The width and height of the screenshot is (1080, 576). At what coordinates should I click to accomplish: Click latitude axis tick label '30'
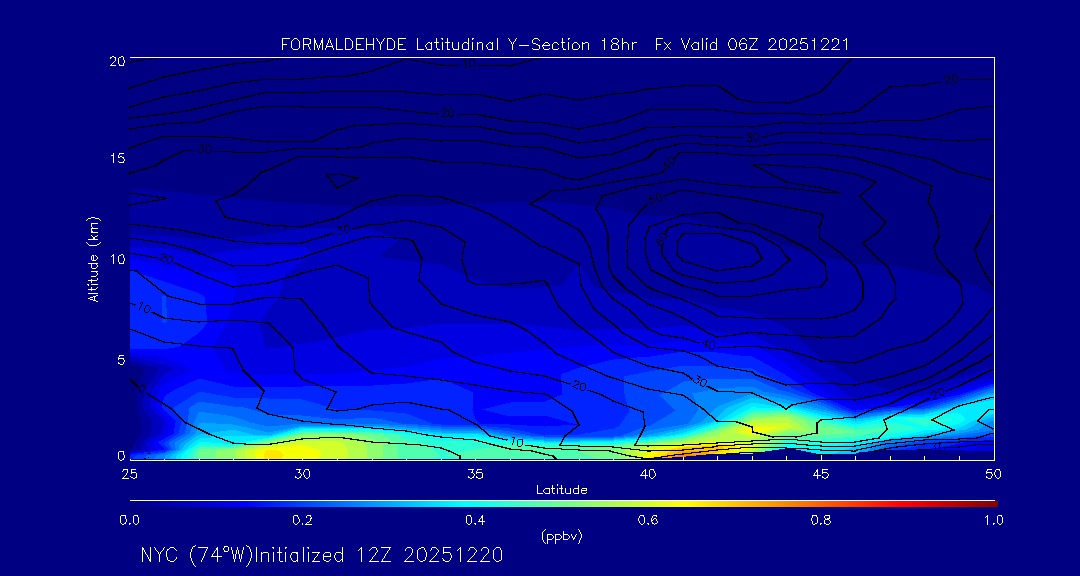(302, 474)
